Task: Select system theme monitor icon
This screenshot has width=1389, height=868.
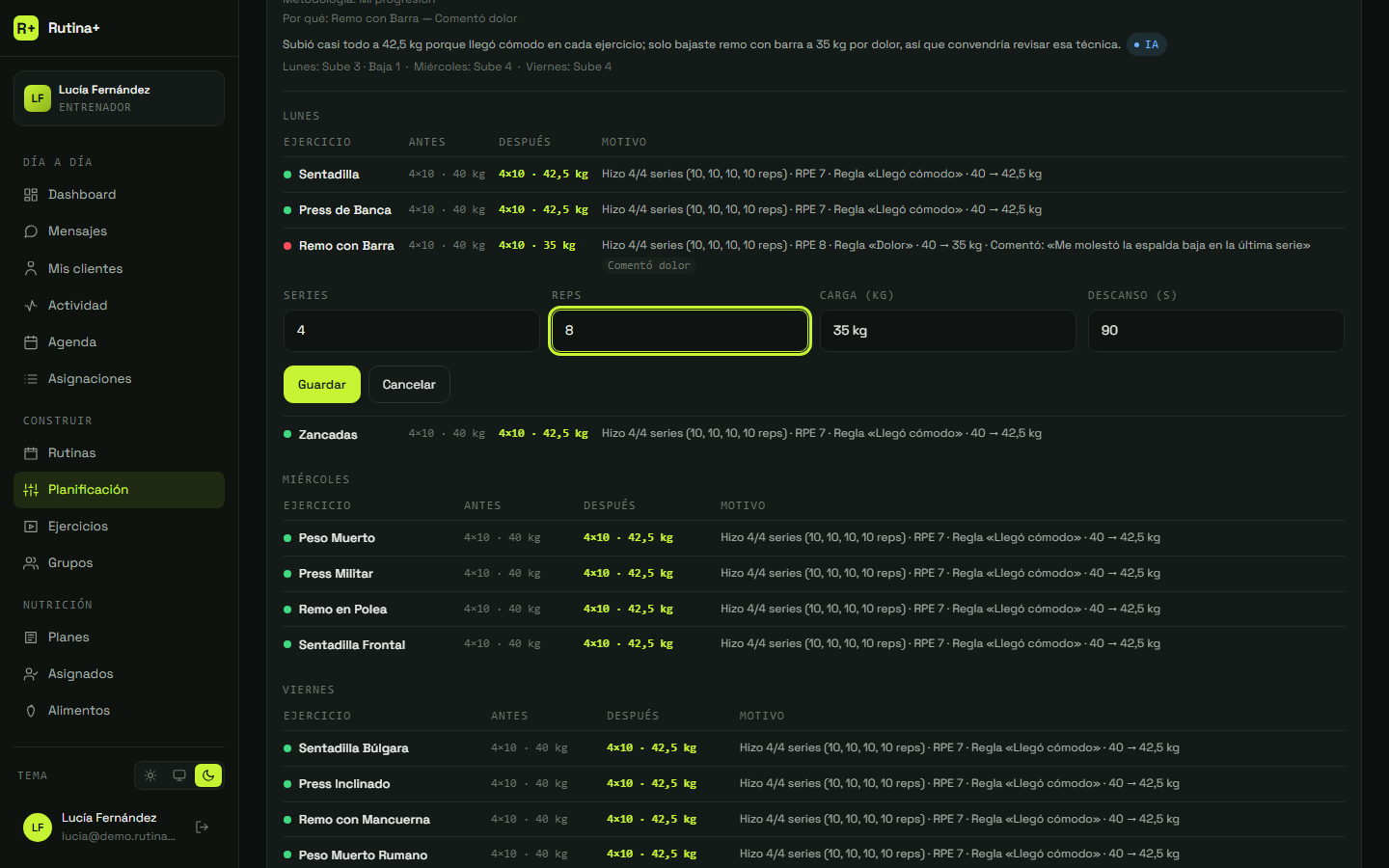Action: pos(179,775)
